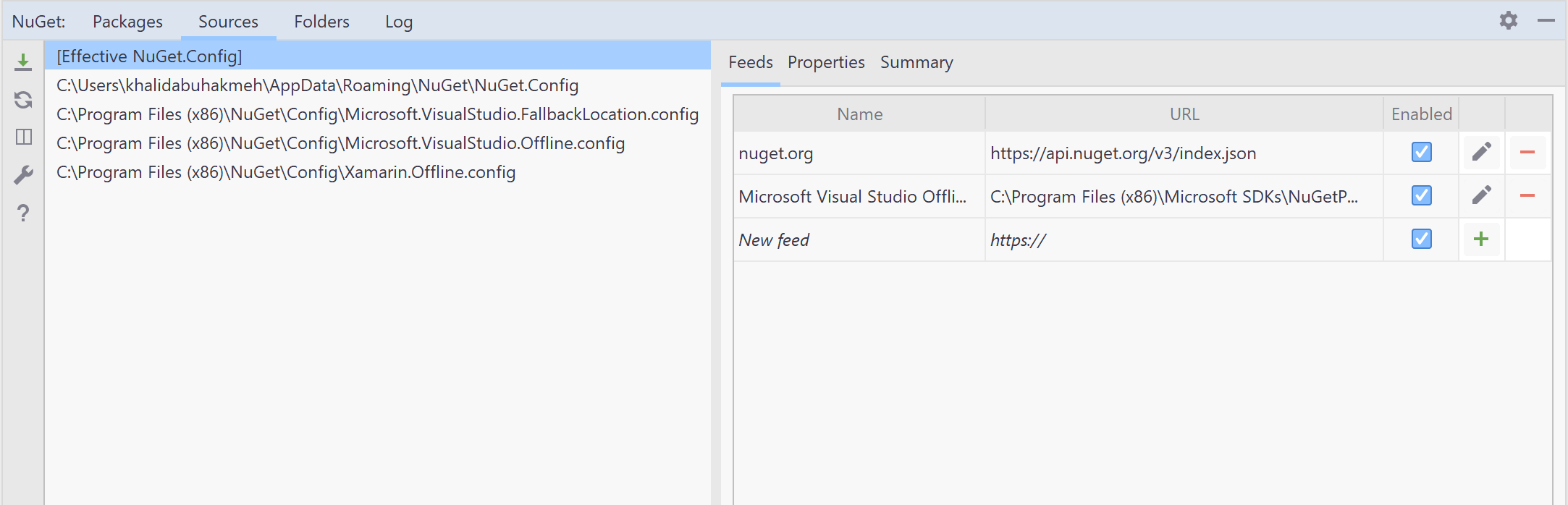Click the green download restore icon
1568x505 pixels.
point(23,62)
